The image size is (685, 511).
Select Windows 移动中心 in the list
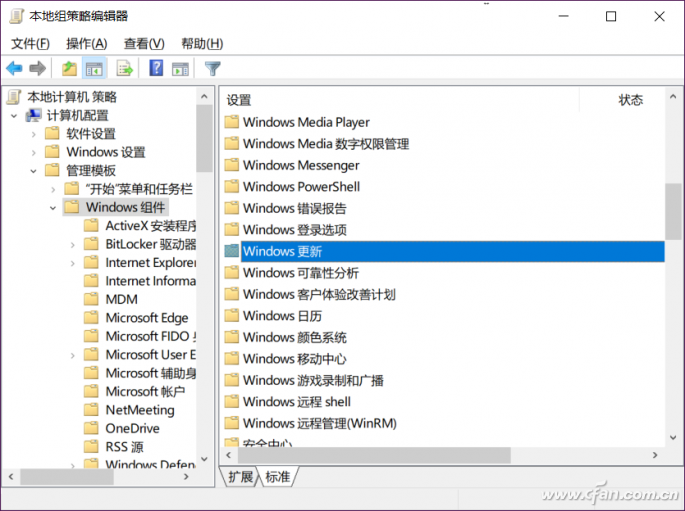point(294,358)
